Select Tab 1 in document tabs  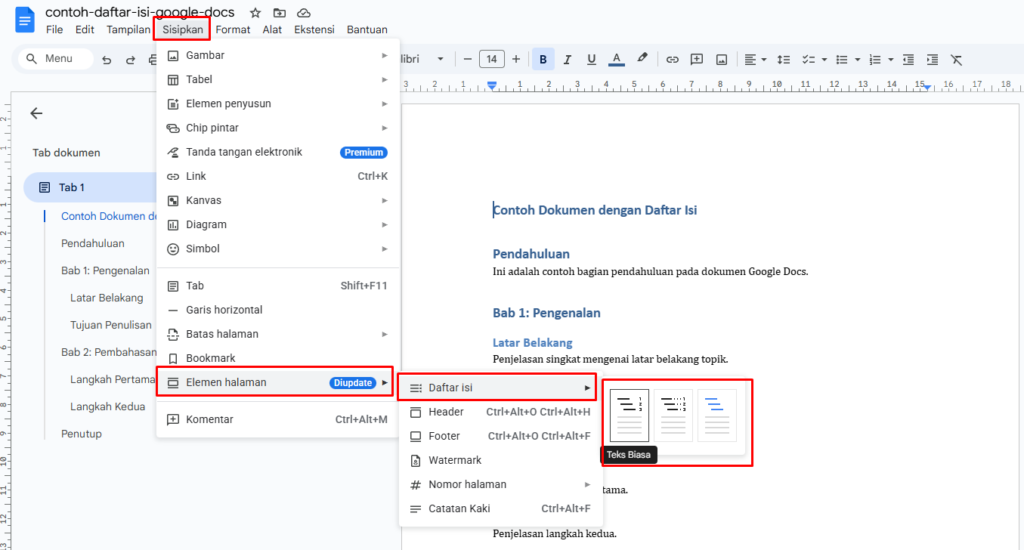coord(90,187)
